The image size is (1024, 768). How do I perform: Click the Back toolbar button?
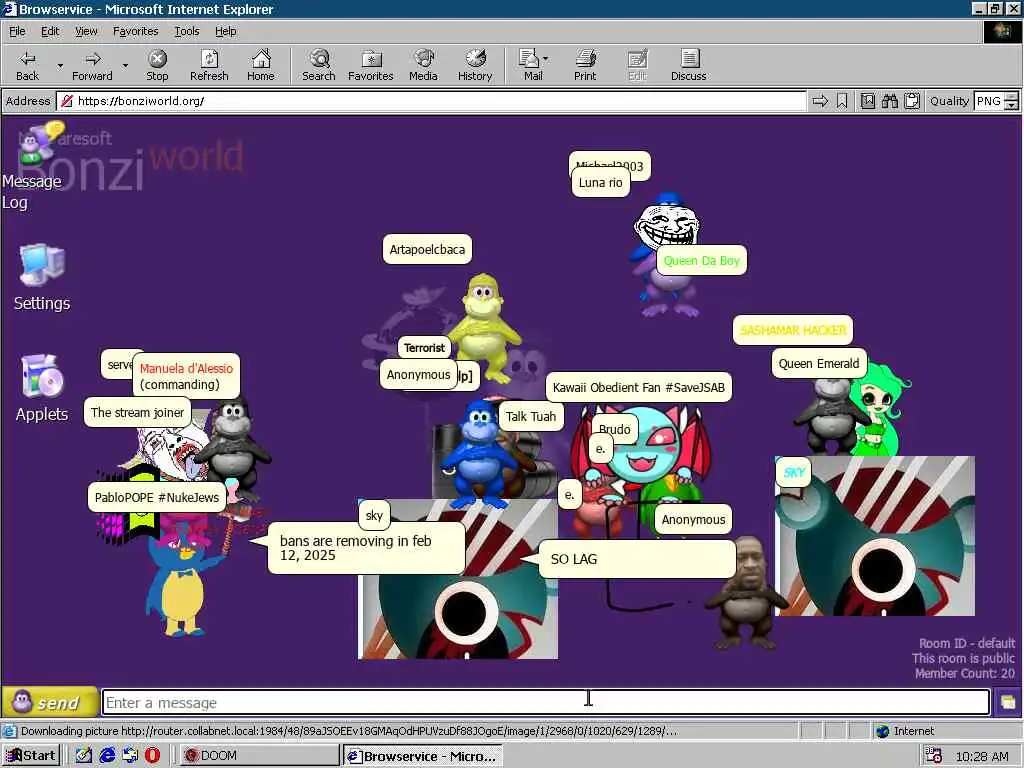[27, 65]
